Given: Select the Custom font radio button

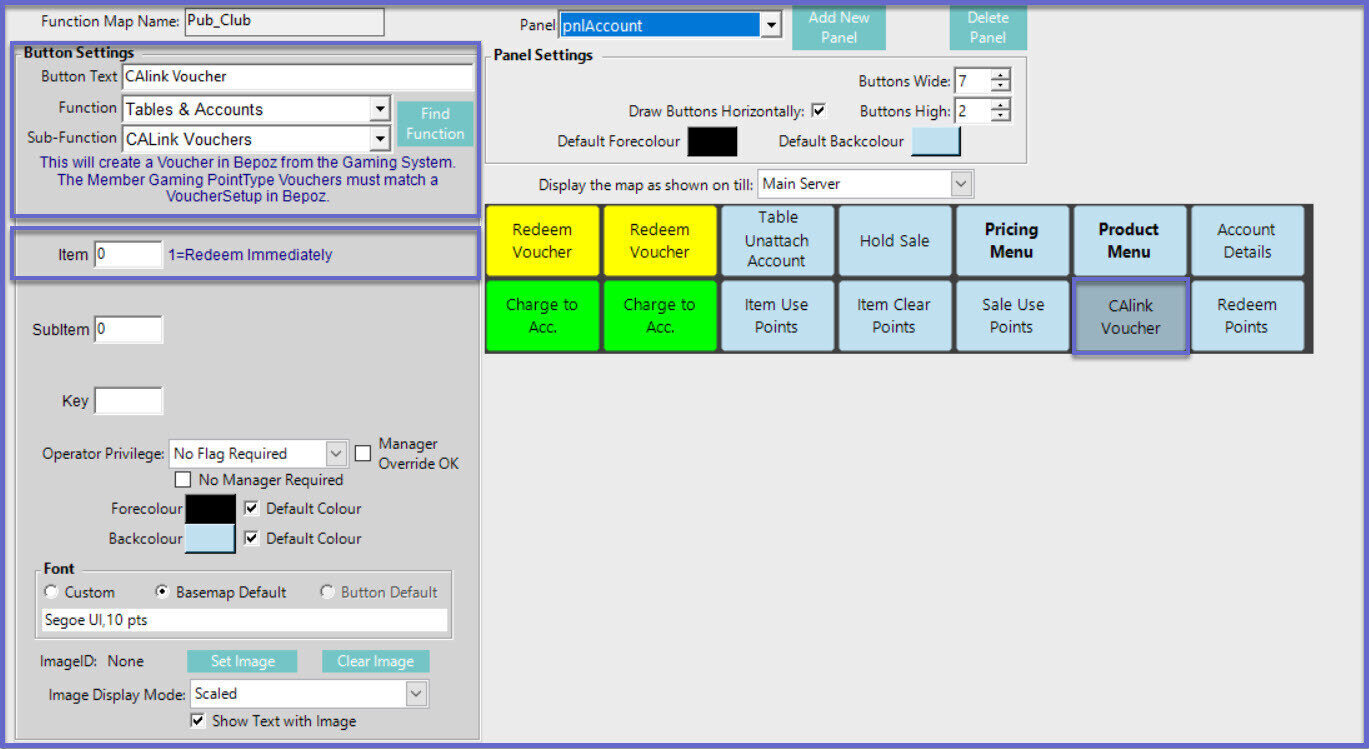Looking at the screenshot, I should [52, 592].
